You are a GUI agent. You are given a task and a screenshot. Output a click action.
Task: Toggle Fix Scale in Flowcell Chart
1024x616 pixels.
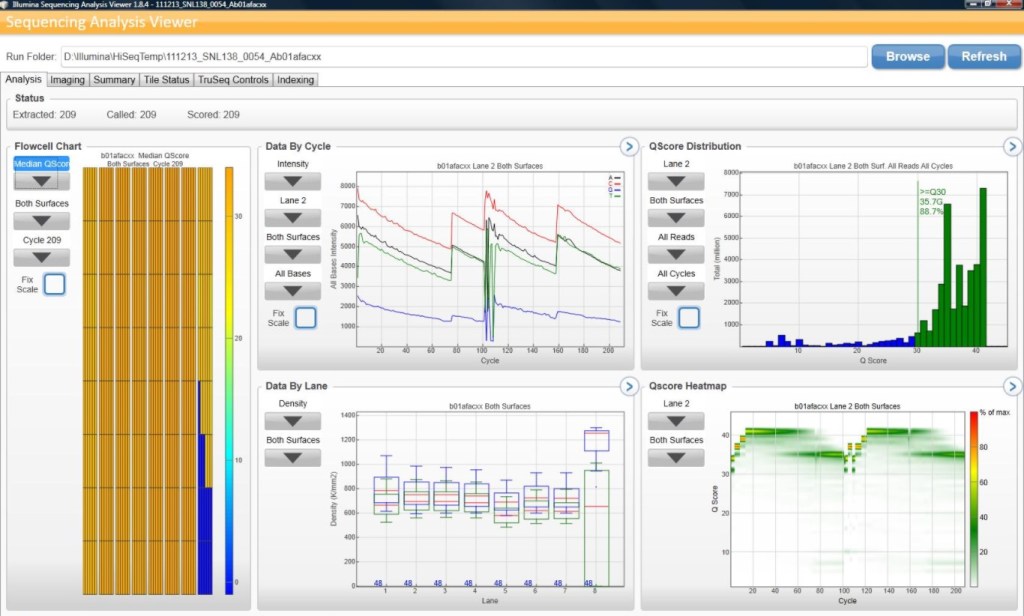[x=54, y=284]
